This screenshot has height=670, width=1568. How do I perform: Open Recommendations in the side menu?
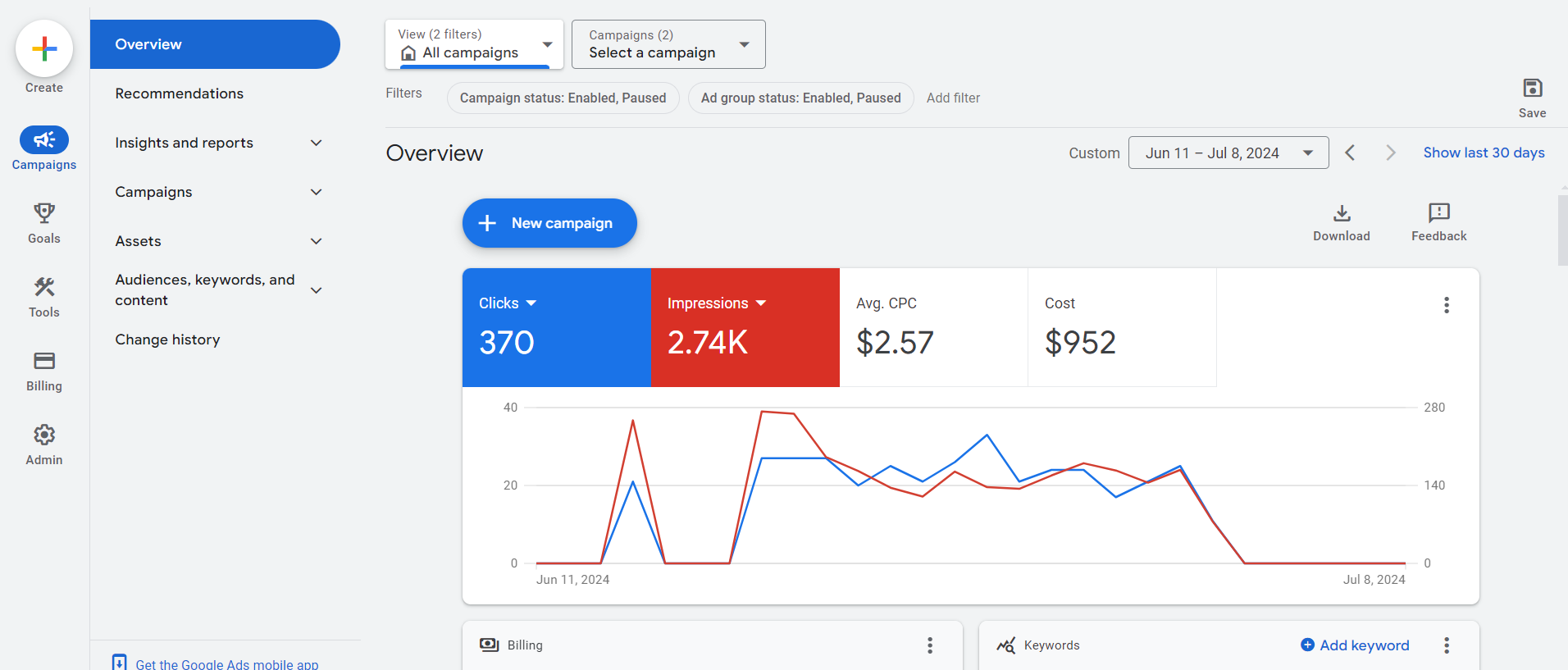(x=180, y=93)
